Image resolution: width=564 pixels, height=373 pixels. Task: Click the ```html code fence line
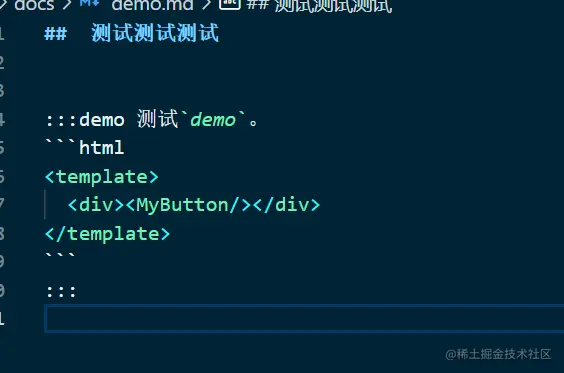pyautogui.click(x=85, y=147)
